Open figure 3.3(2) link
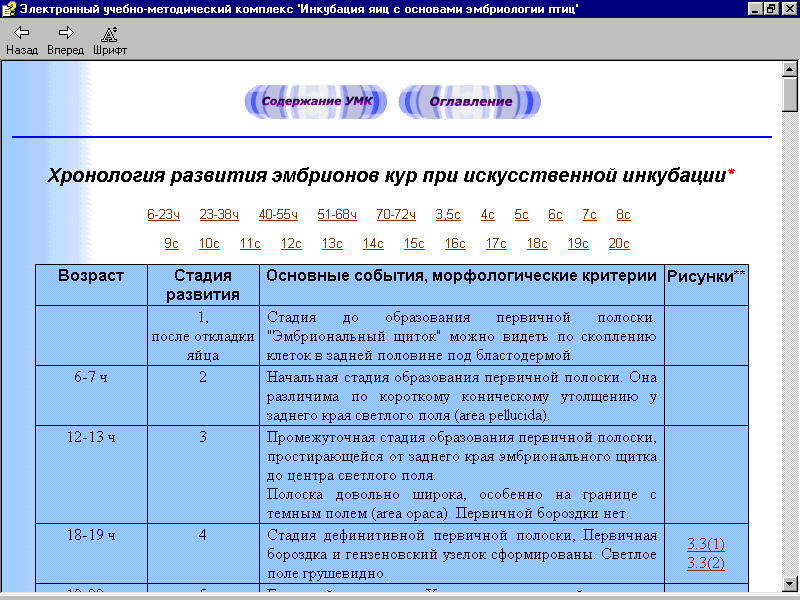800x600 pixels. tap(706, 563)
